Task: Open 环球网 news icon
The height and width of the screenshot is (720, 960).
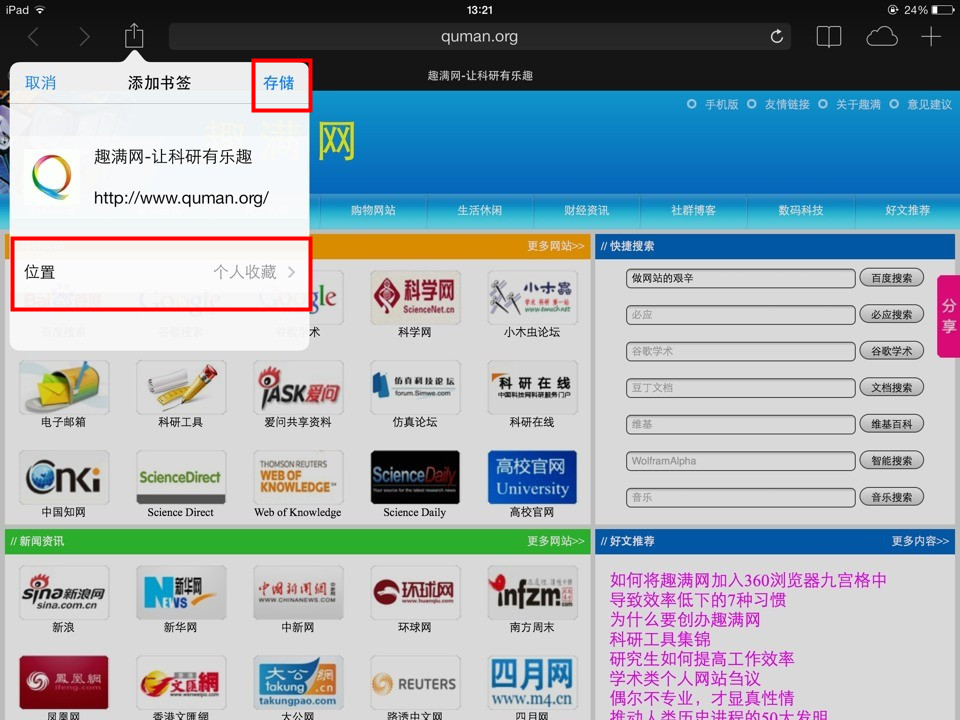Action: 415,592
